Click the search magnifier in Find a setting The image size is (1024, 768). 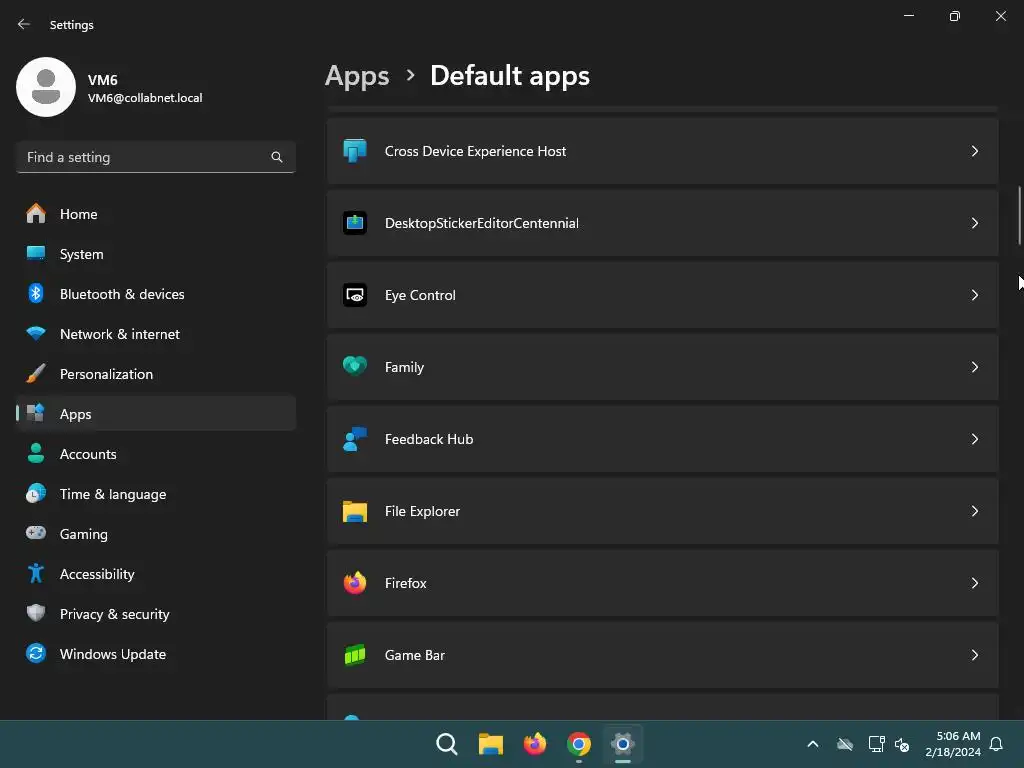277,157
